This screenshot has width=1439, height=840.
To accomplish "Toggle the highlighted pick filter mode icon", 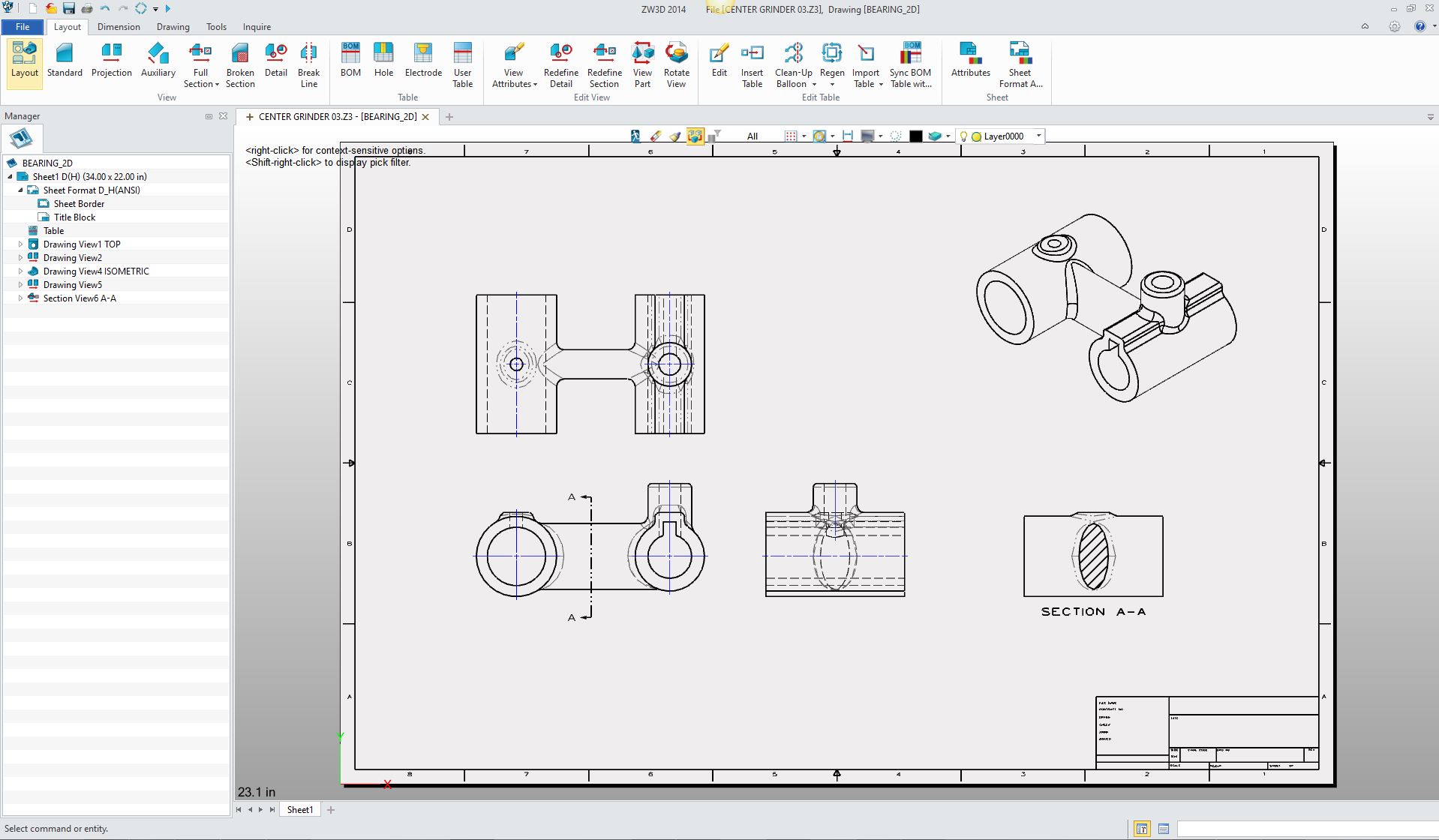I will pyautogui.click(x=695, y=136).
